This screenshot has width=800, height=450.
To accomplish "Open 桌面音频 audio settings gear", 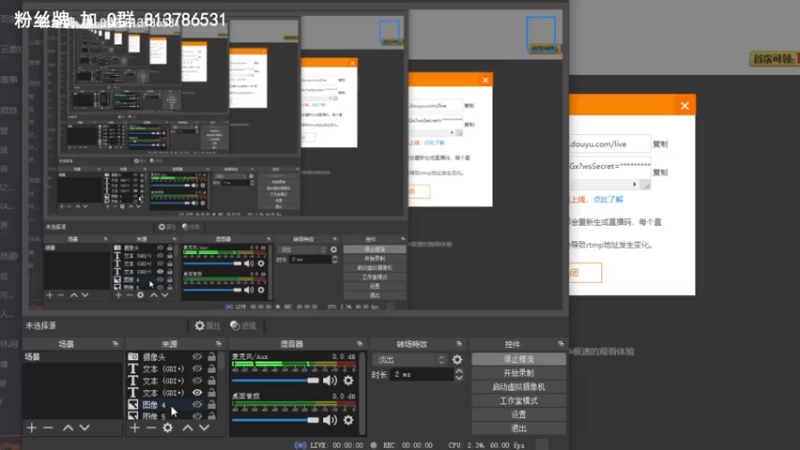I will point(348,420).
